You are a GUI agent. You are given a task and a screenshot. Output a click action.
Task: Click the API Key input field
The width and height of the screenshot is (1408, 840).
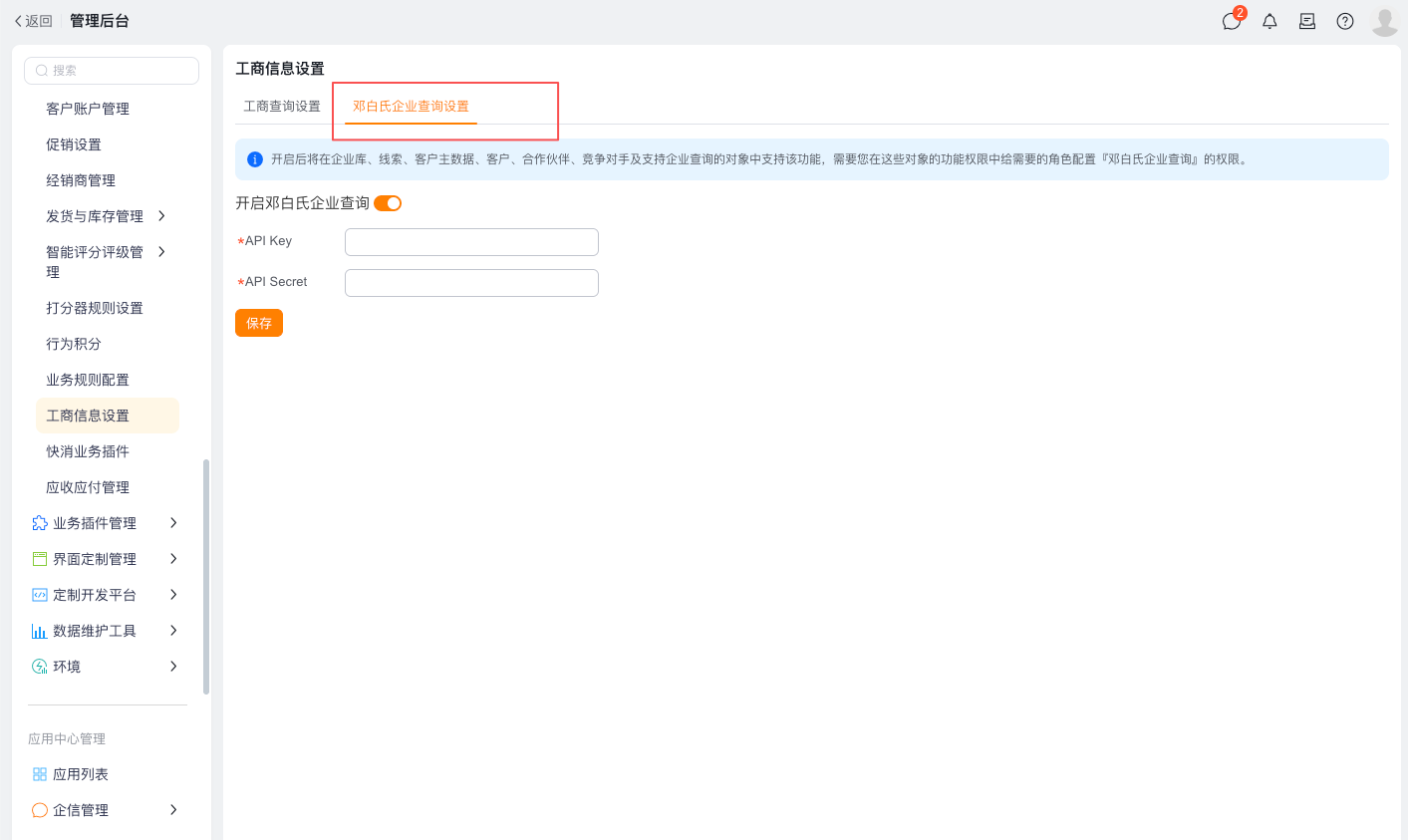(471, 242)
